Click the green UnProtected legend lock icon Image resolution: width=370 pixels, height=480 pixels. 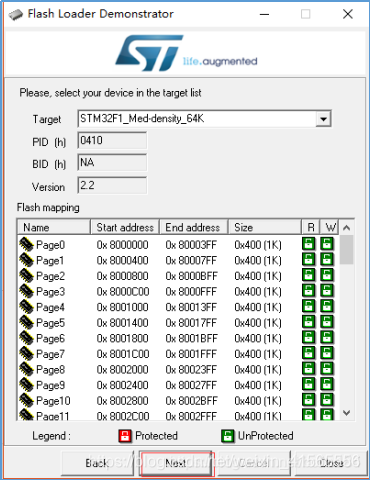click(x=228, y=436)
